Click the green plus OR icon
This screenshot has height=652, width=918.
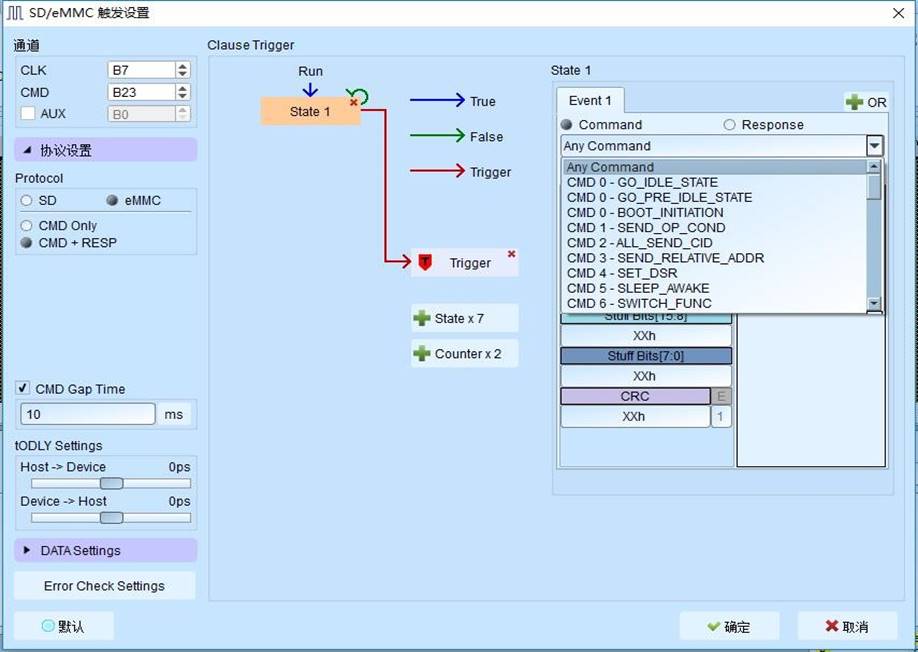click(x=855, y=102)
